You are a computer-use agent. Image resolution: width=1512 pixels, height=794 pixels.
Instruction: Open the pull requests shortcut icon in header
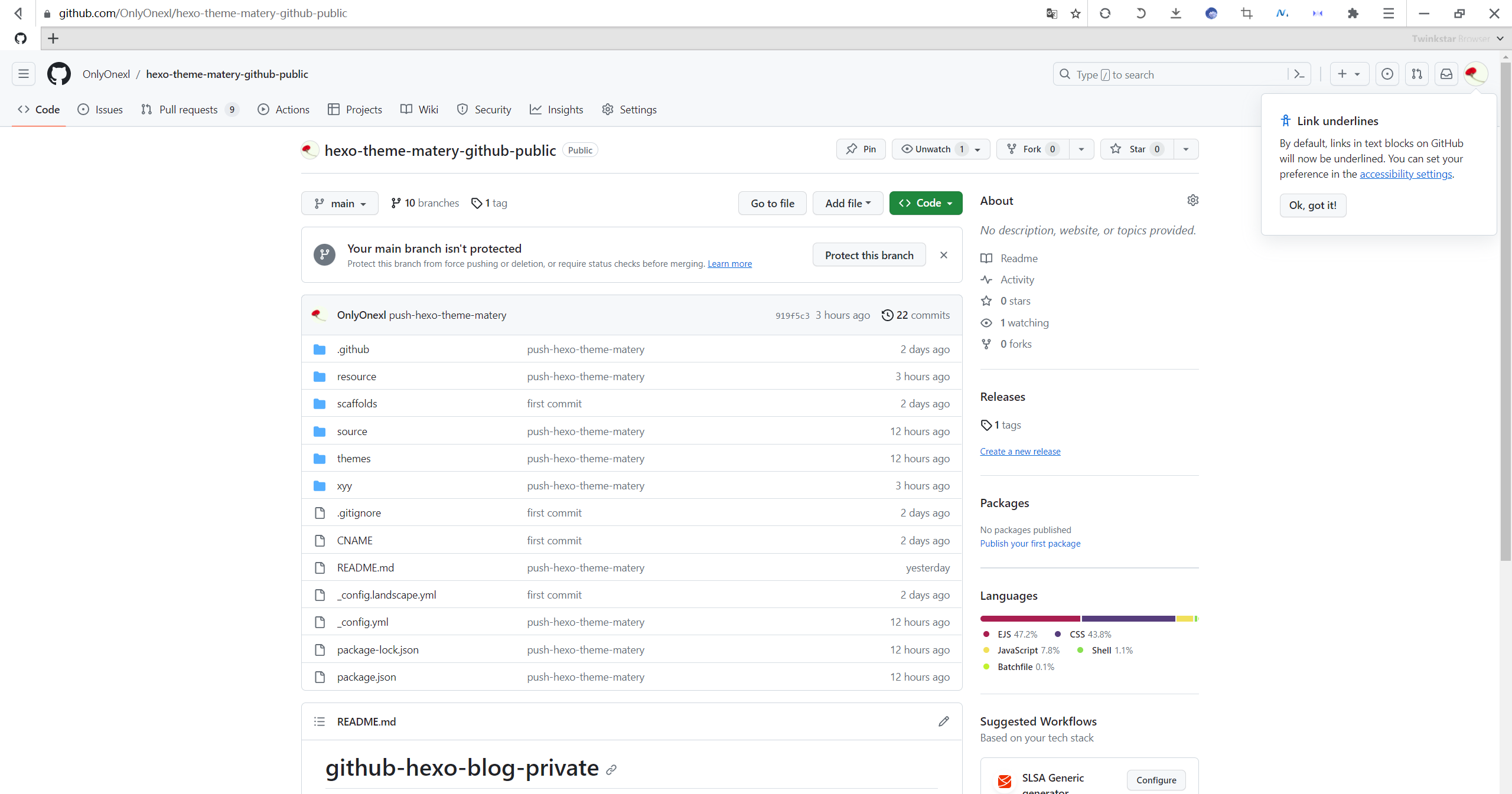click(1417, 74)
